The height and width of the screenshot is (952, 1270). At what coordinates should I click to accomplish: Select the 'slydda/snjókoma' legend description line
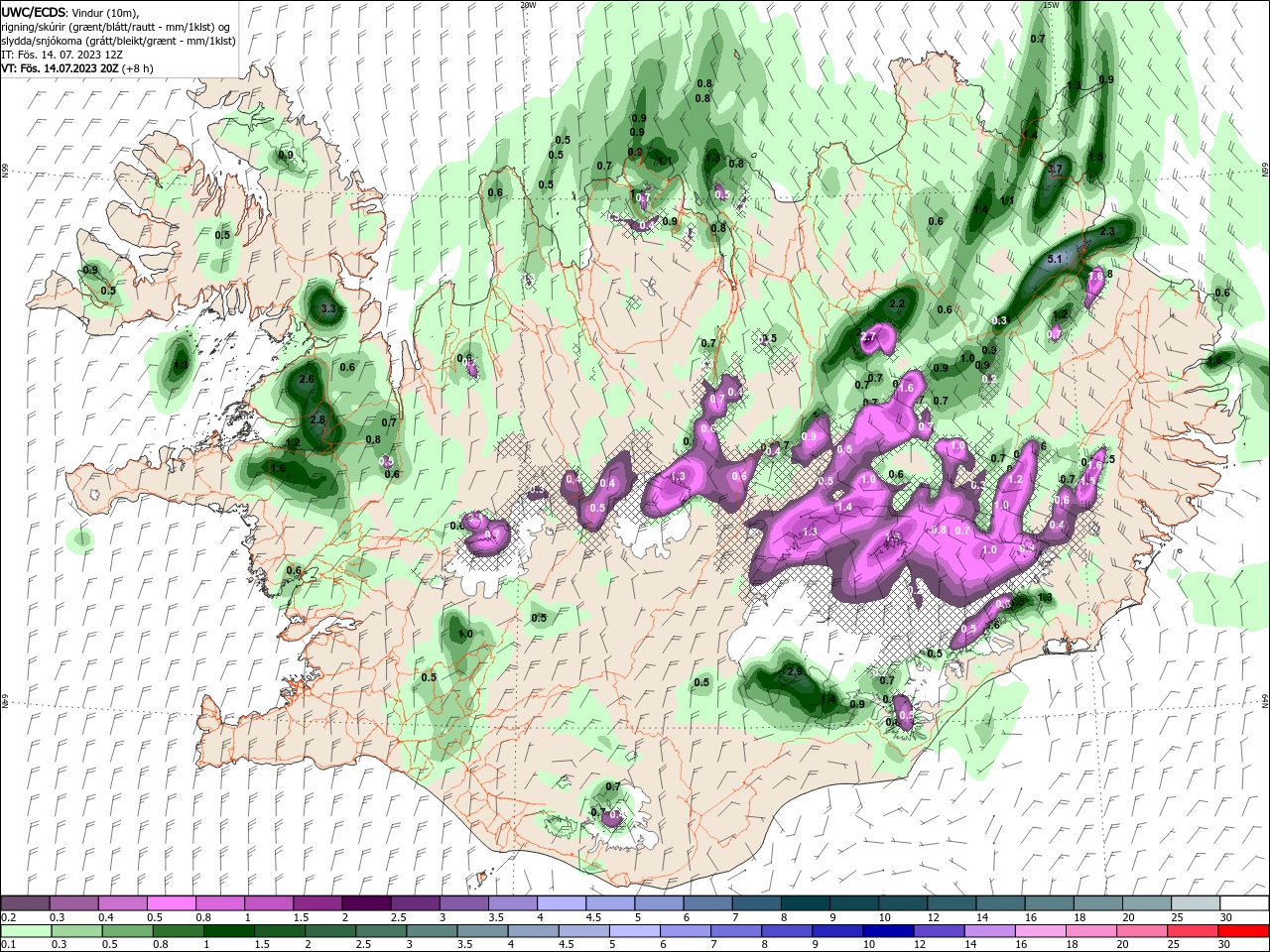click(119, 41)
